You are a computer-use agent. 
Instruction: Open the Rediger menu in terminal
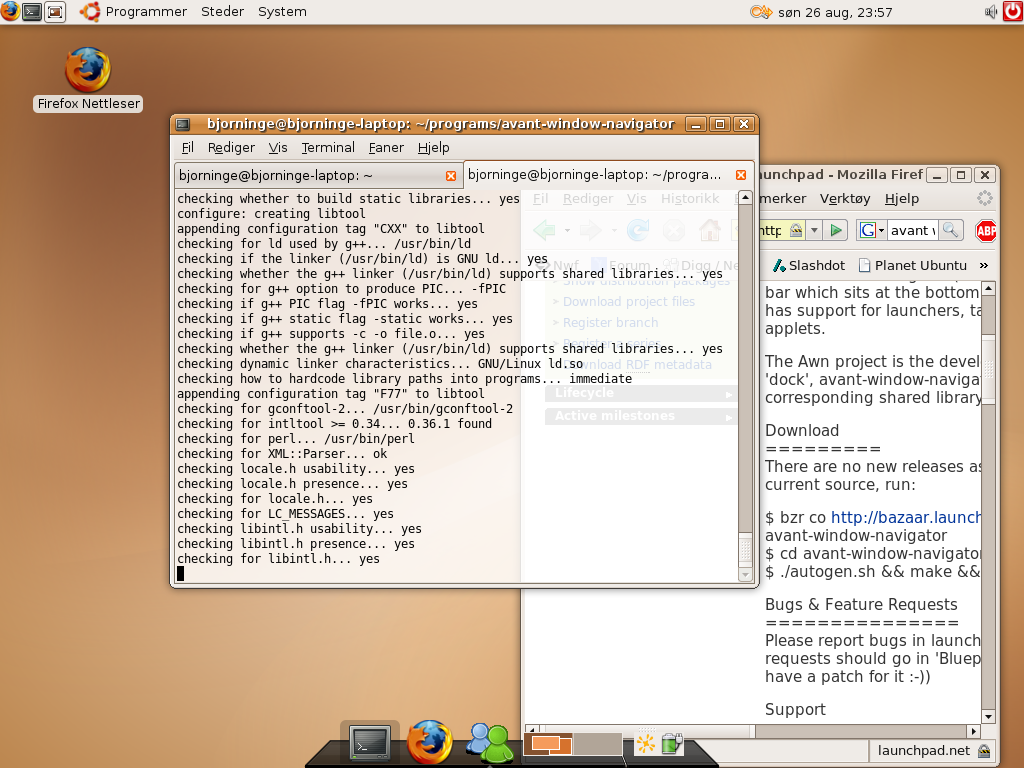[x=231, y=148]
